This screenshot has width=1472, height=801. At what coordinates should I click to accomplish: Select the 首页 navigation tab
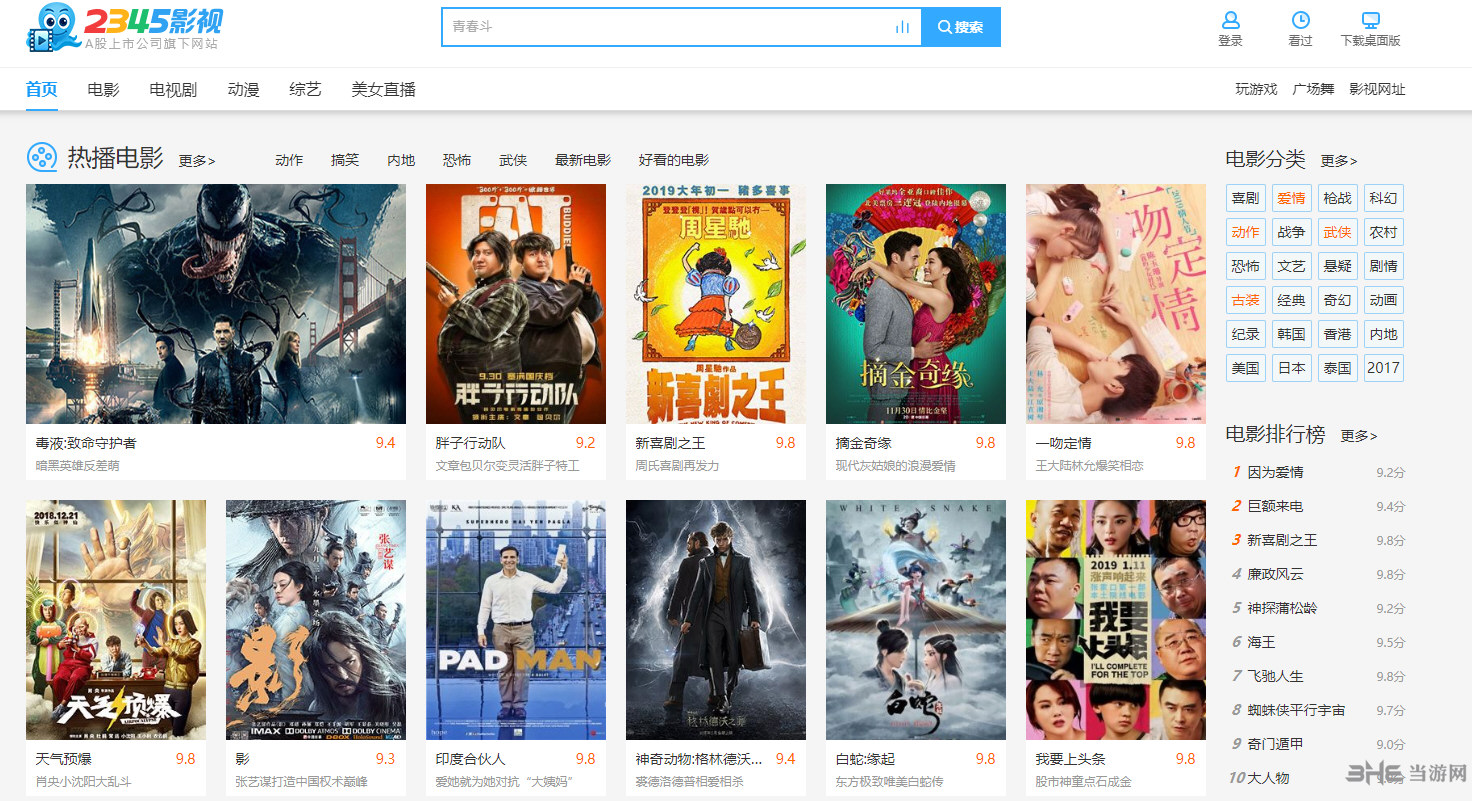42,89
